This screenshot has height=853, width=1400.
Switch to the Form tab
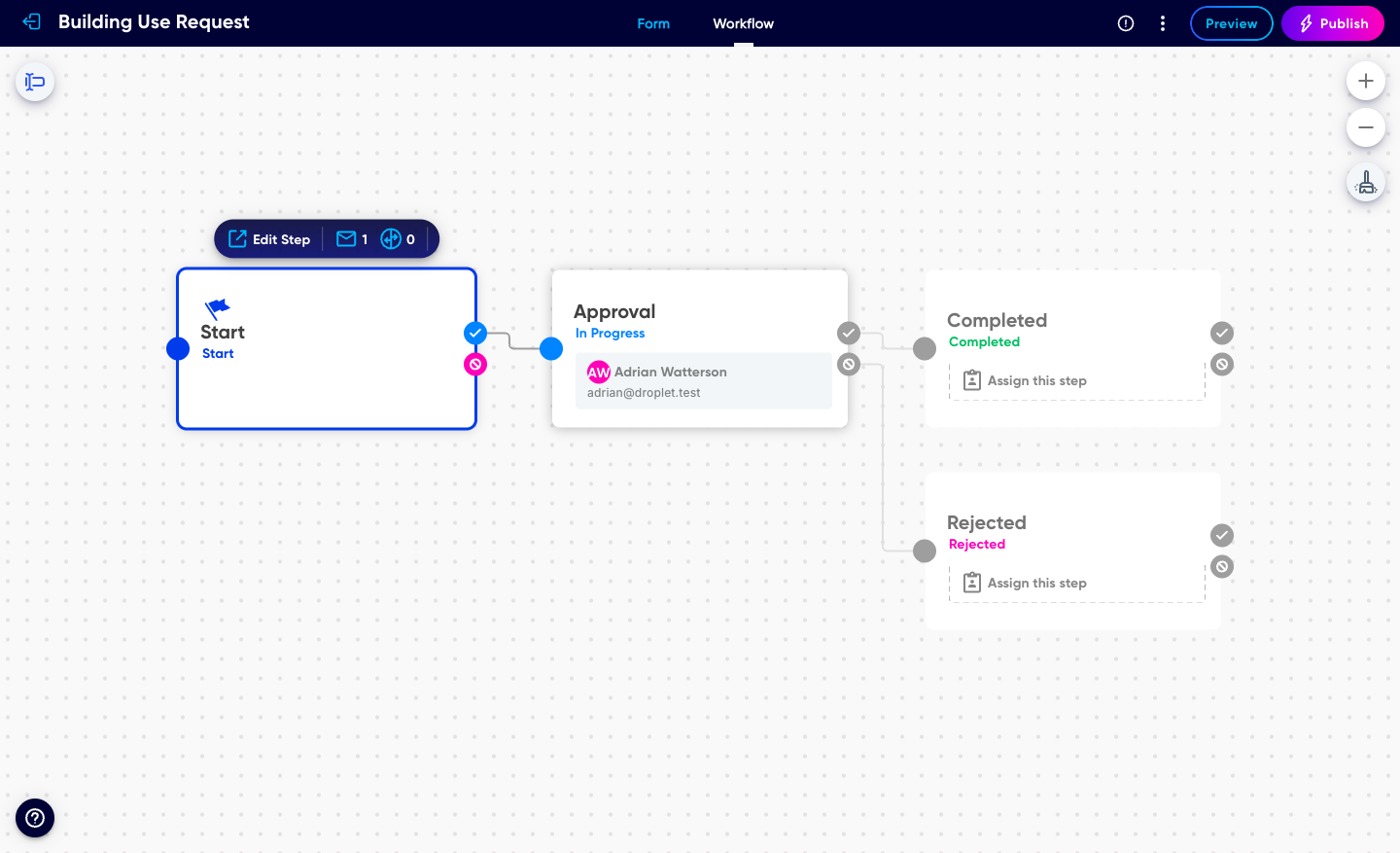tap(653, 23)
